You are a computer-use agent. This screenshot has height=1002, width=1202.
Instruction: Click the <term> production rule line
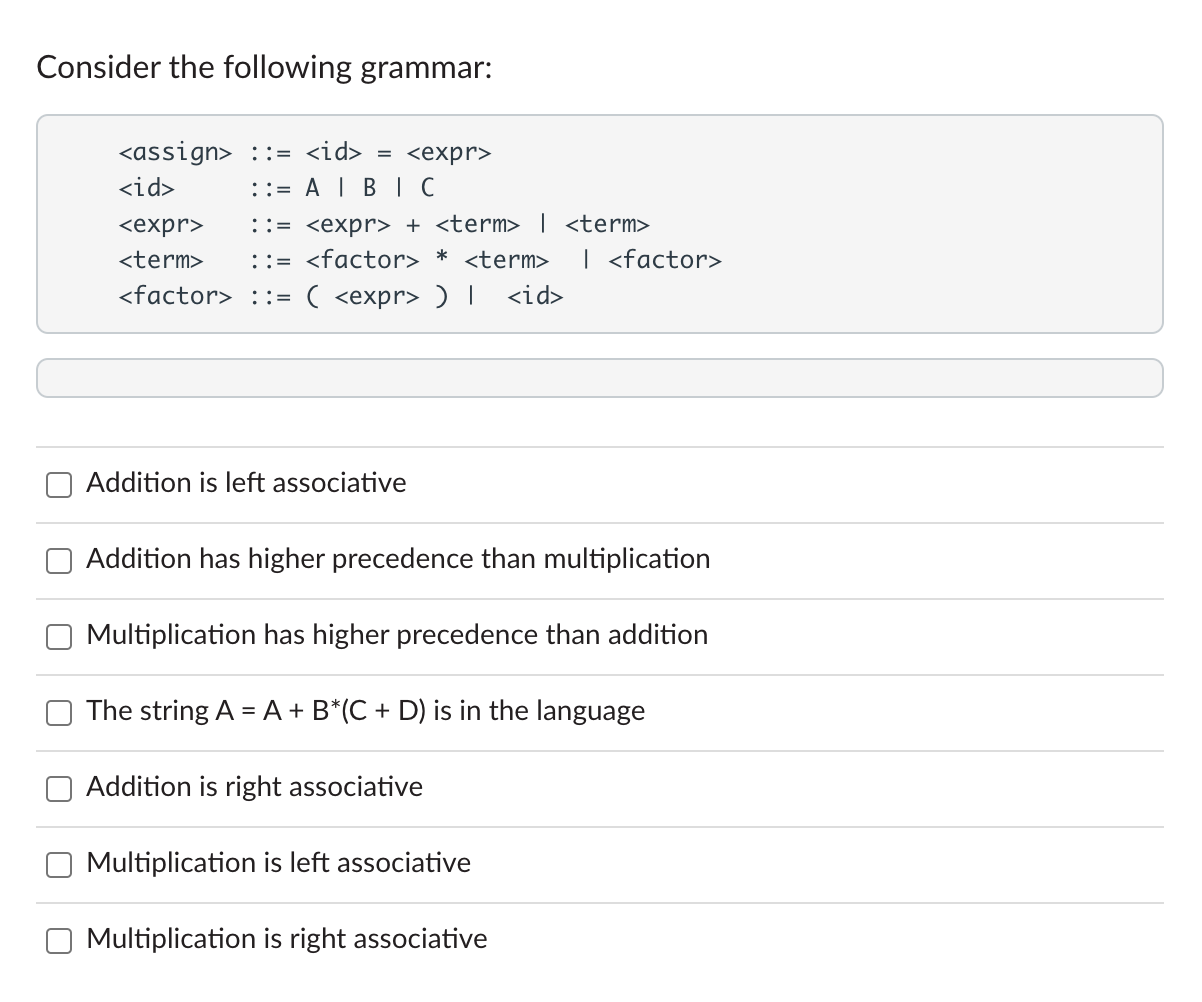point(420,260)
